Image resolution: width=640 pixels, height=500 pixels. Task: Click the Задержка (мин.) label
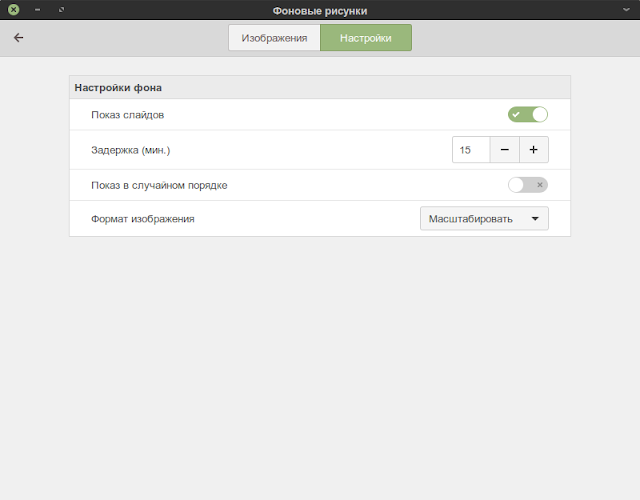(131, 150)
